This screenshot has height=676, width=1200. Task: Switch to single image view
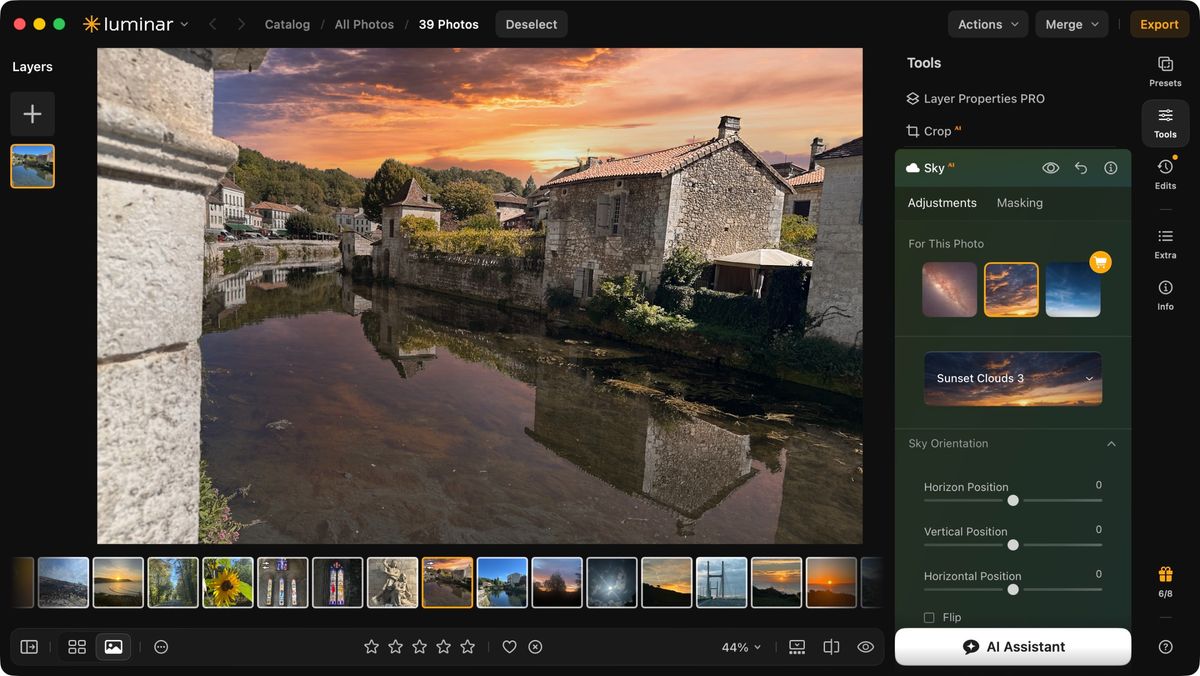click(113, 647)
